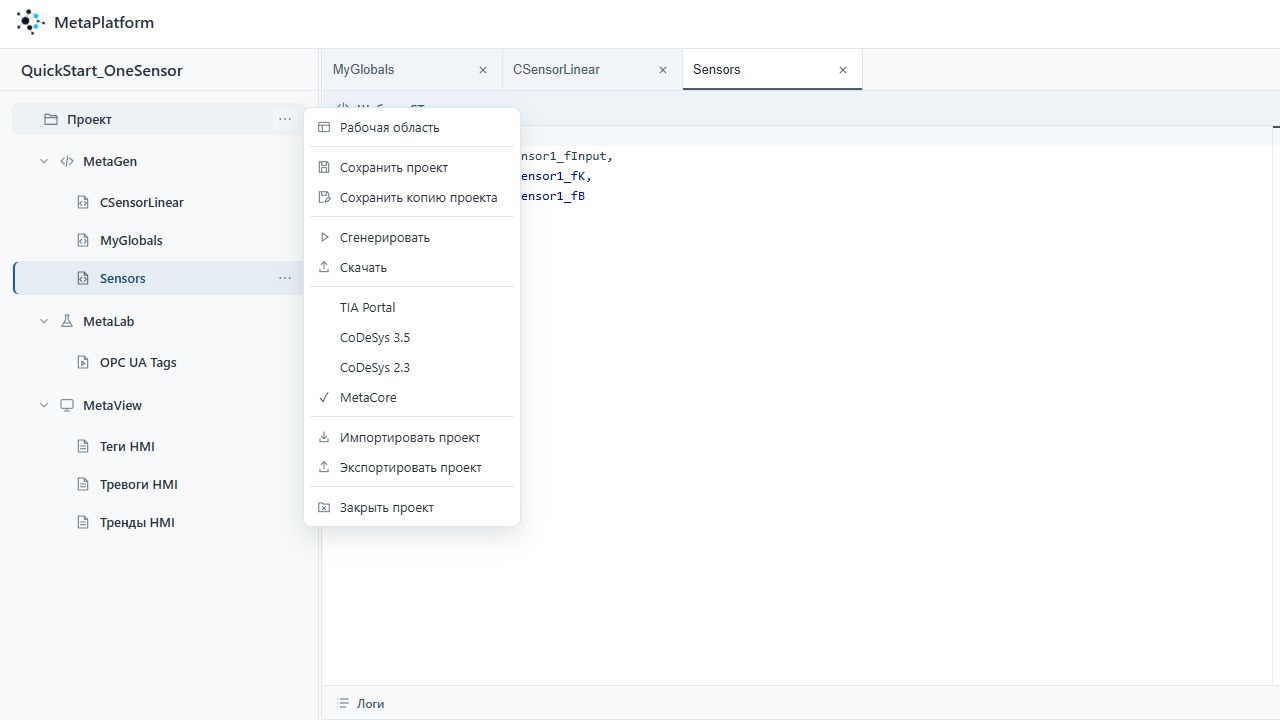
Task: Select Закрыть проект menu entry
Action: 412,507
